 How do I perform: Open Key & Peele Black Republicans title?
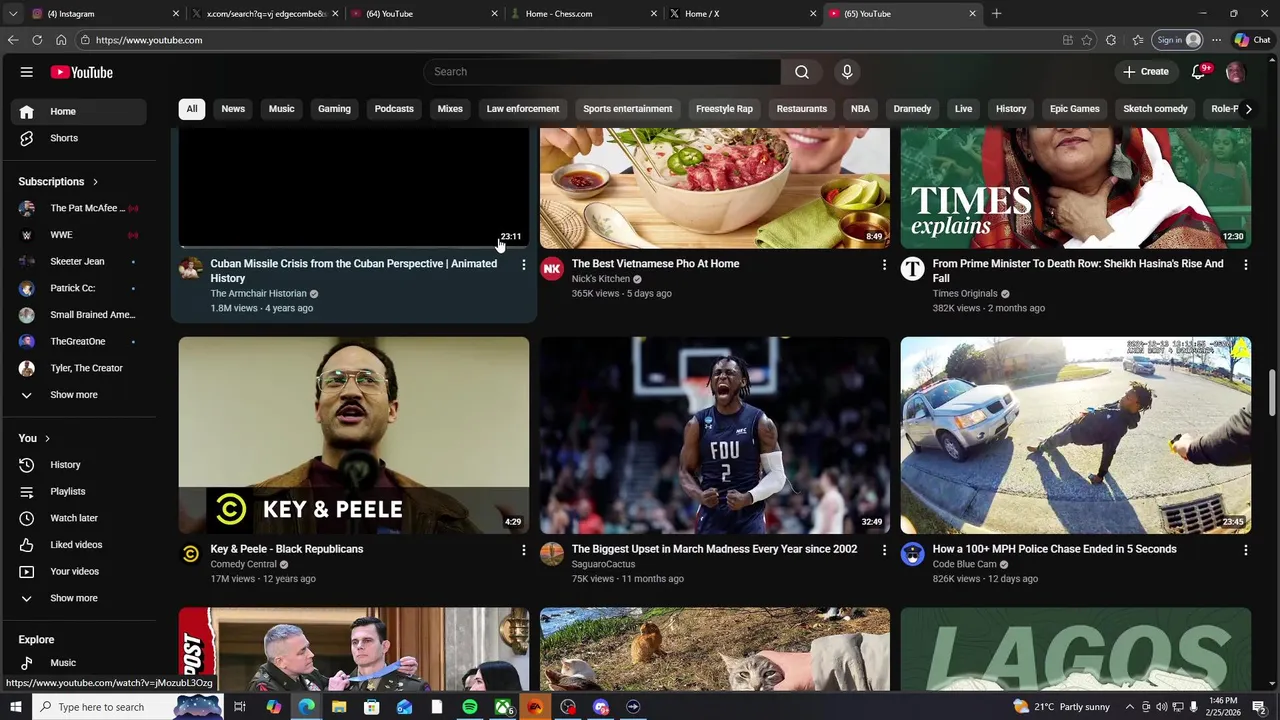click(x=287, y=549)
